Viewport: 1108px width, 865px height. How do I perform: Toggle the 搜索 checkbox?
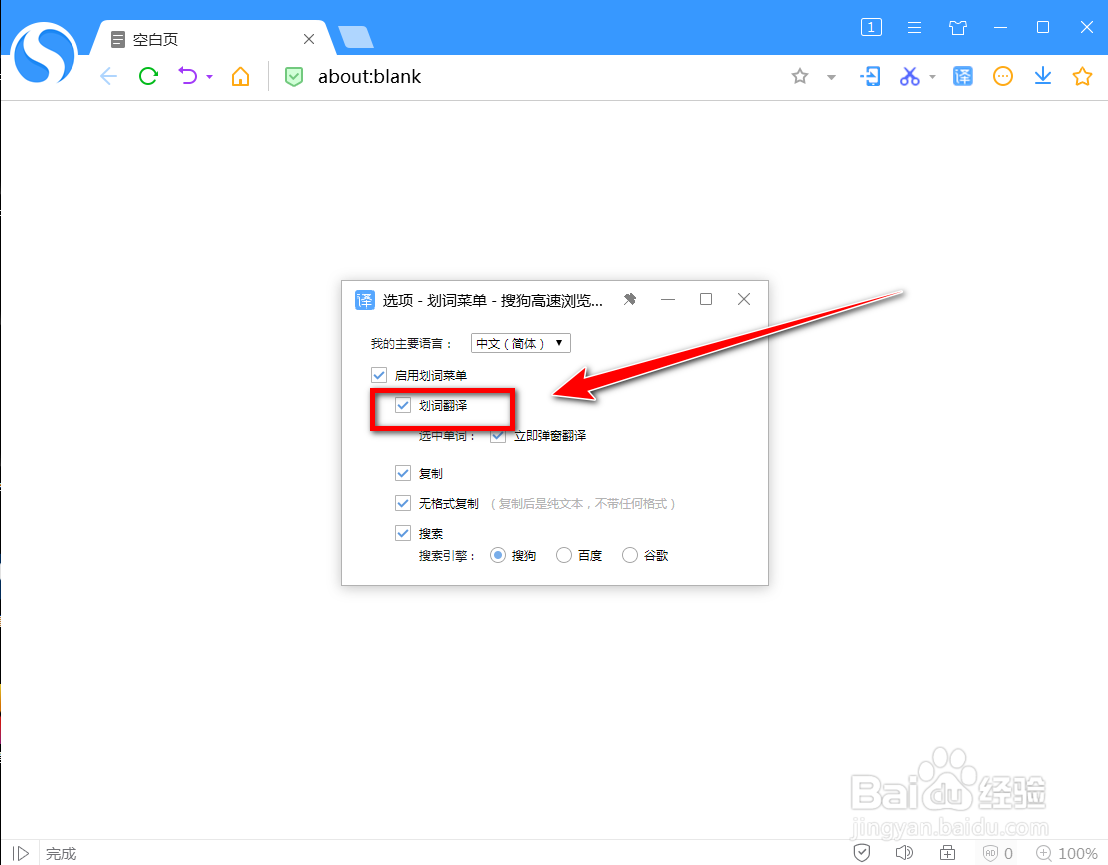[403, 533]
